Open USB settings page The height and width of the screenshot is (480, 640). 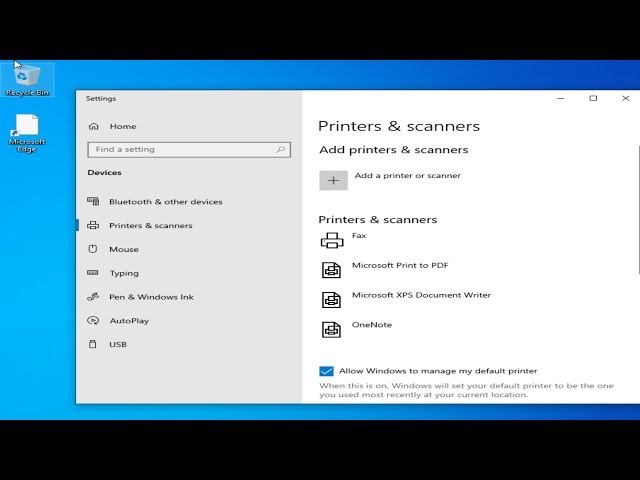coord(118,344)
